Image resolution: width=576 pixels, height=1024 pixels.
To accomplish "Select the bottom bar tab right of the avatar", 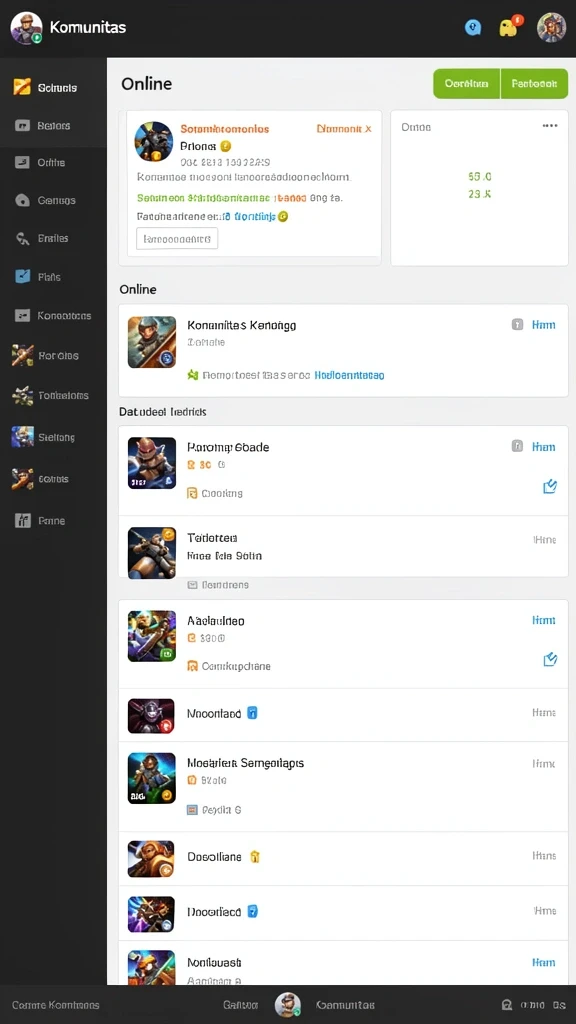I will point(345,1005).
